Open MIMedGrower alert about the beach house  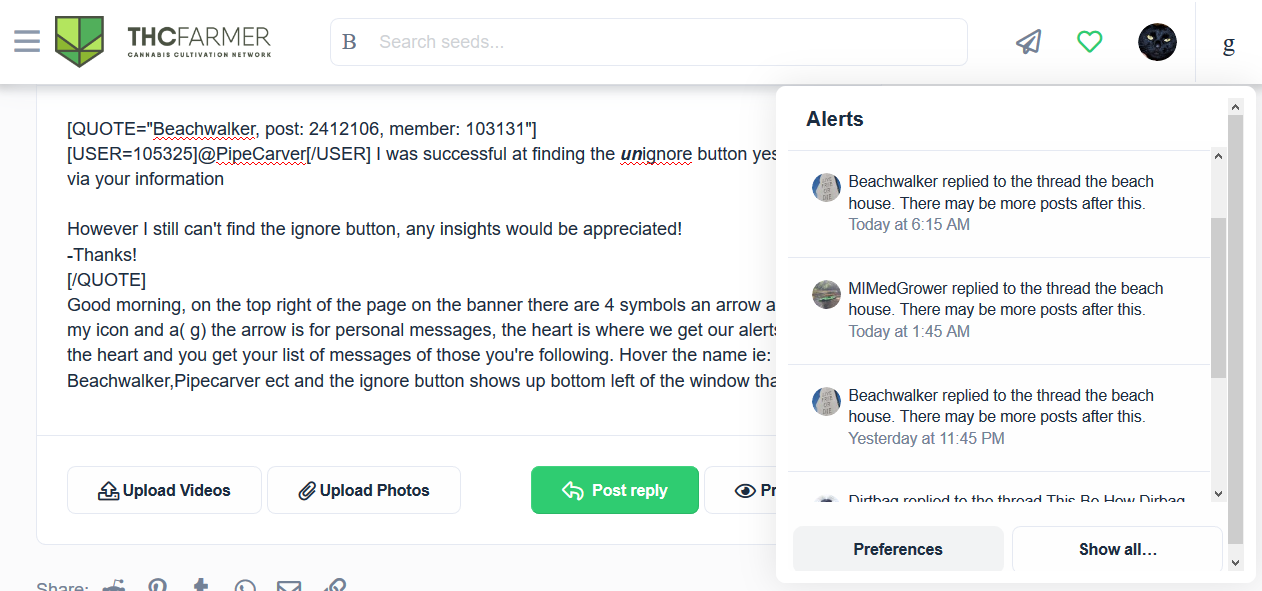click(x=999, y=310)
